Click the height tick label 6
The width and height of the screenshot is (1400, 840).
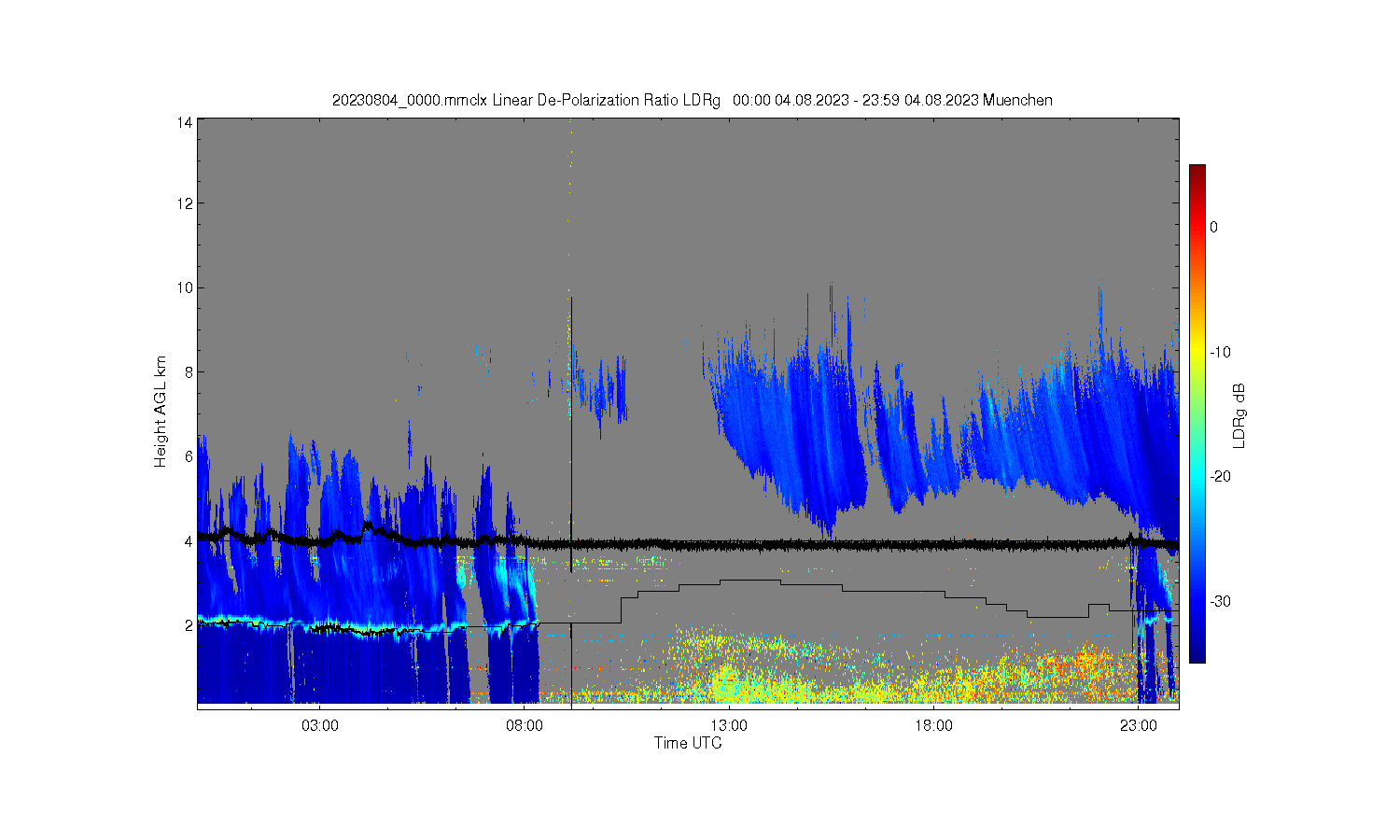coord(189,456)
